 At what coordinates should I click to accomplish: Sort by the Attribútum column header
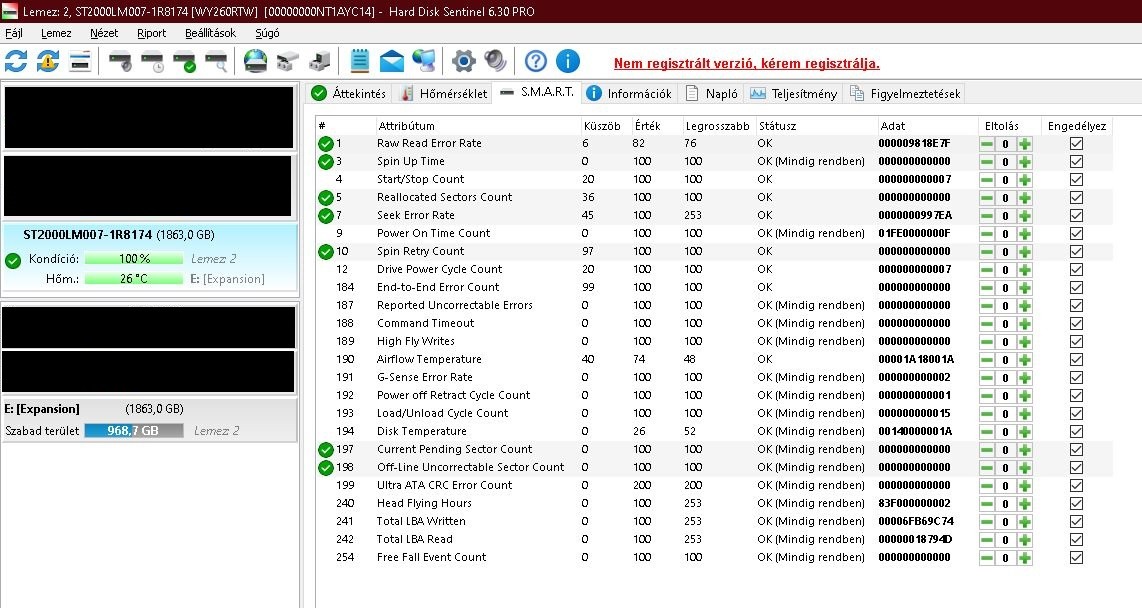click(x=479, y=125)
